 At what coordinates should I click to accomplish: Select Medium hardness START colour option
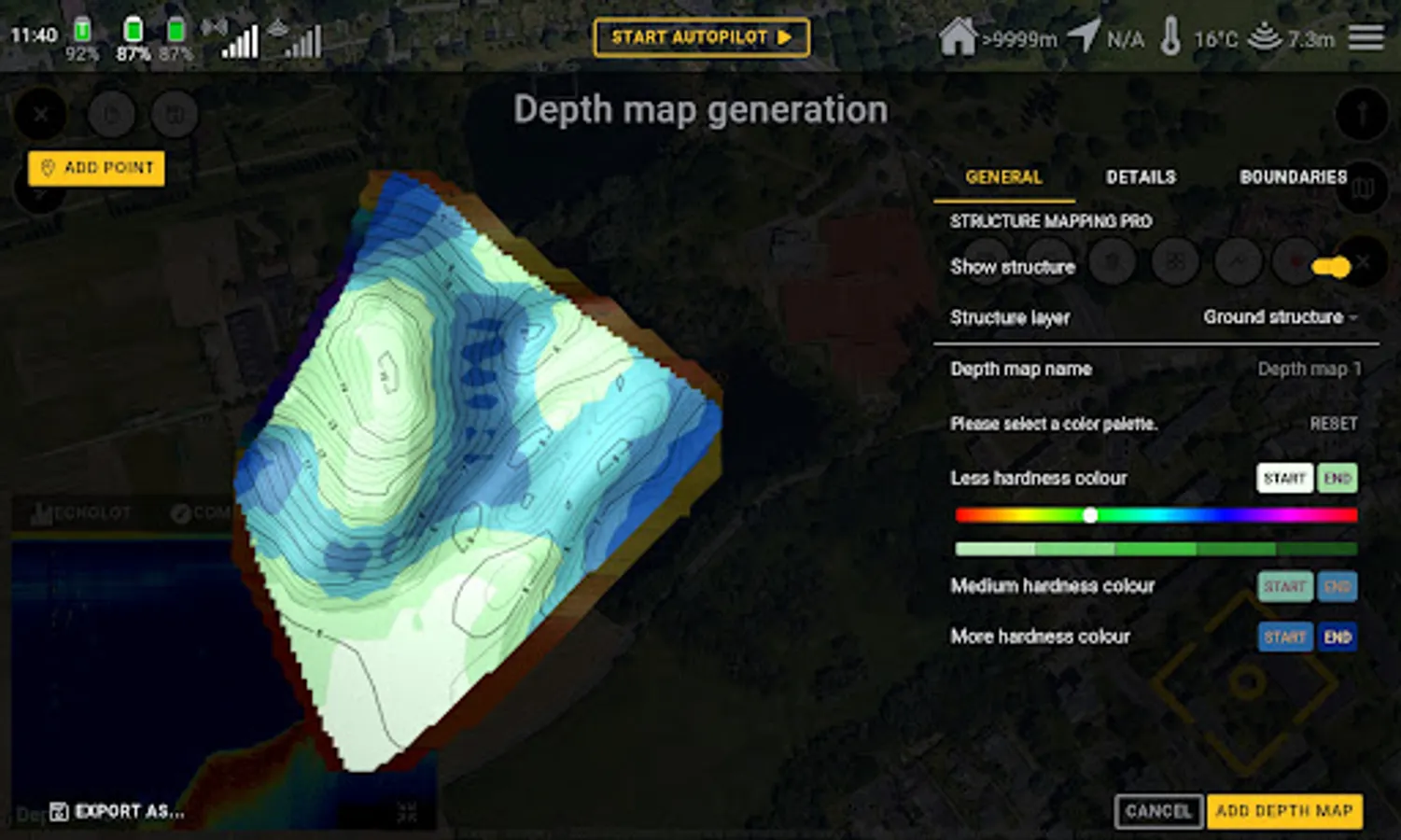[x=1284, y=586]
